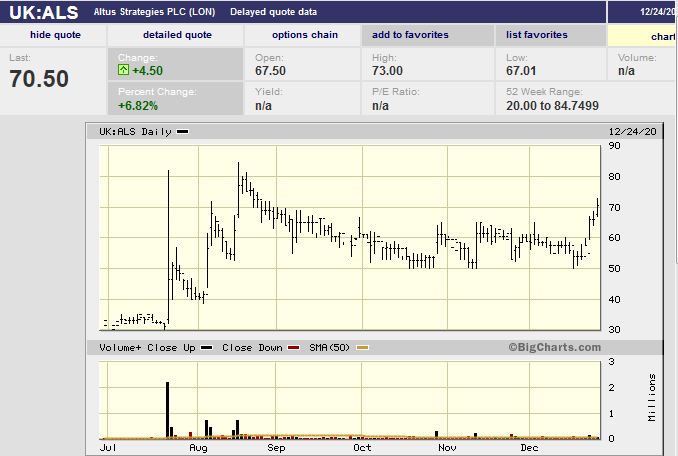Click the UK:ALS Daily legend line marker

[182, 132]
